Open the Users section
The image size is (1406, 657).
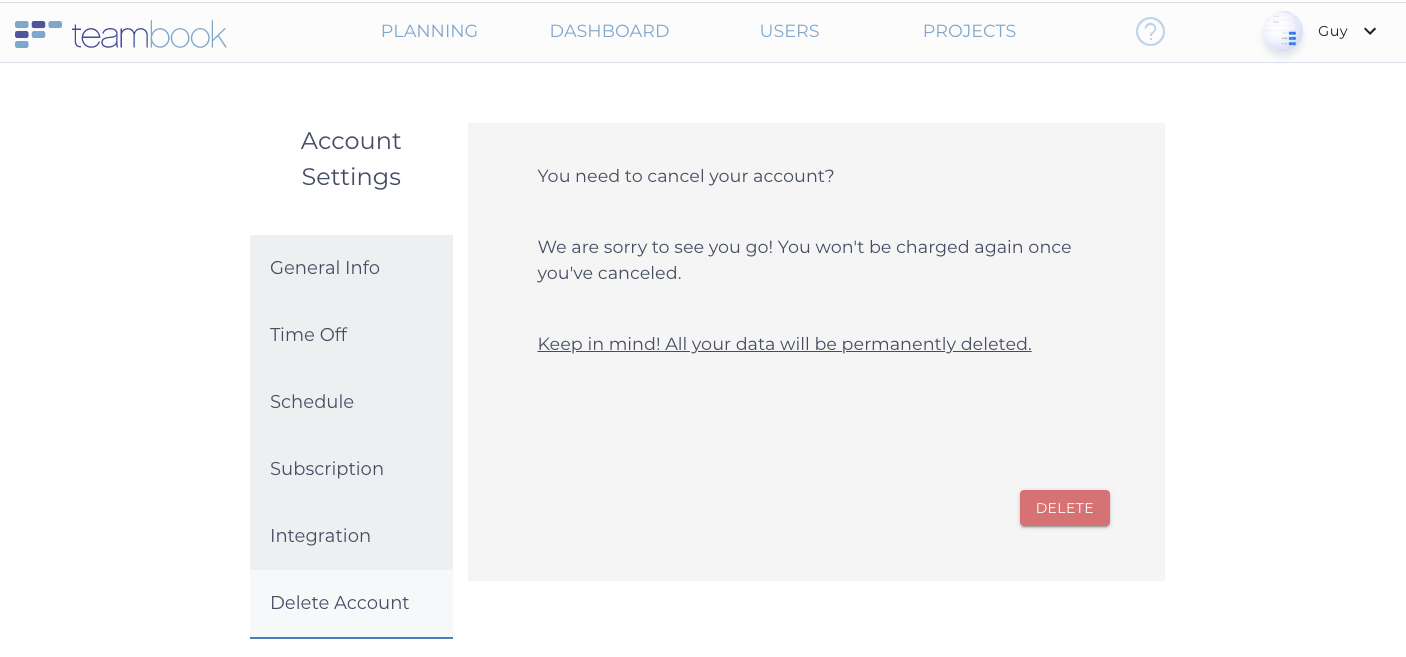789,31
